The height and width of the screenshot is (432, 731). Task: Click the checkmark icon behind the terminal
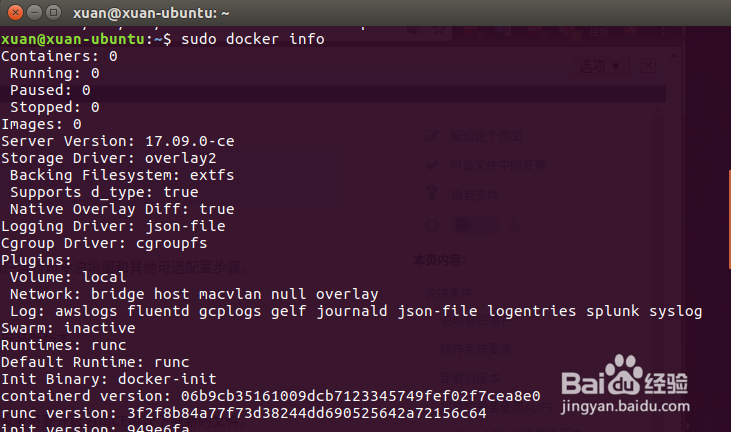[431, 165]
